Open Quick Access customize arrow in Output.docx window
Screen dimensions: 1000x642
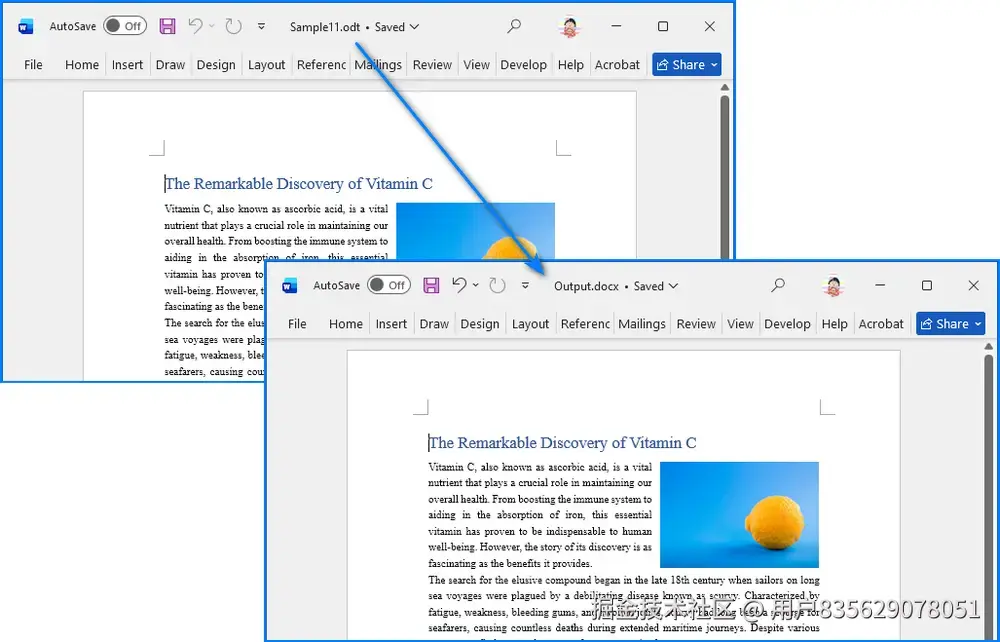click(x=526, y=285)
